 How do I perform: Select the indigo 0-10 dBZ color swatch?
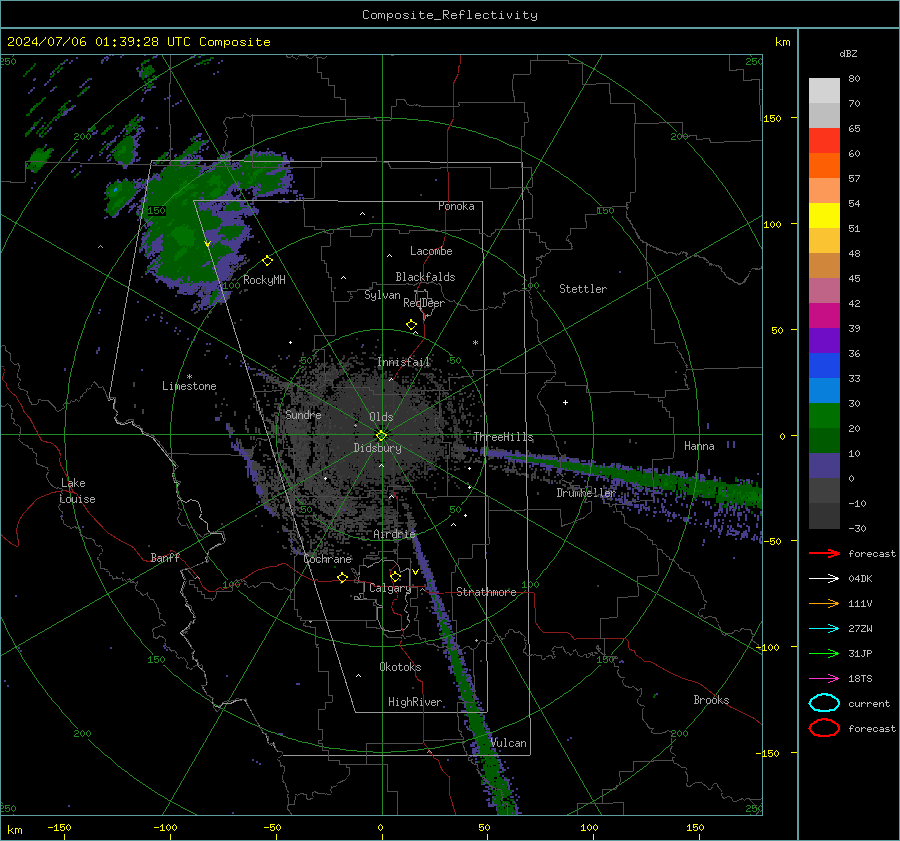(x=824, y=466)
